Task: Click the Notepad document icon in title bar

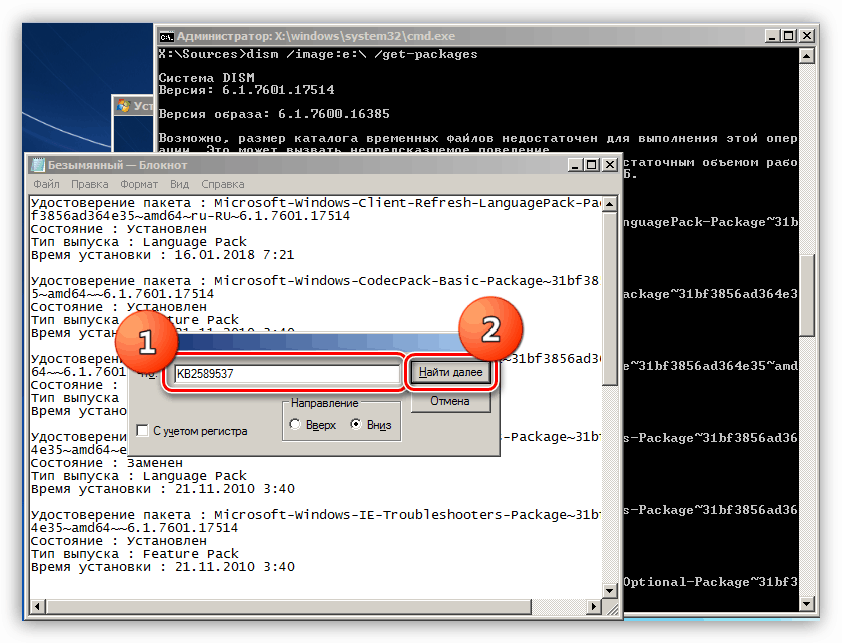Action: (x=38, y=165)
